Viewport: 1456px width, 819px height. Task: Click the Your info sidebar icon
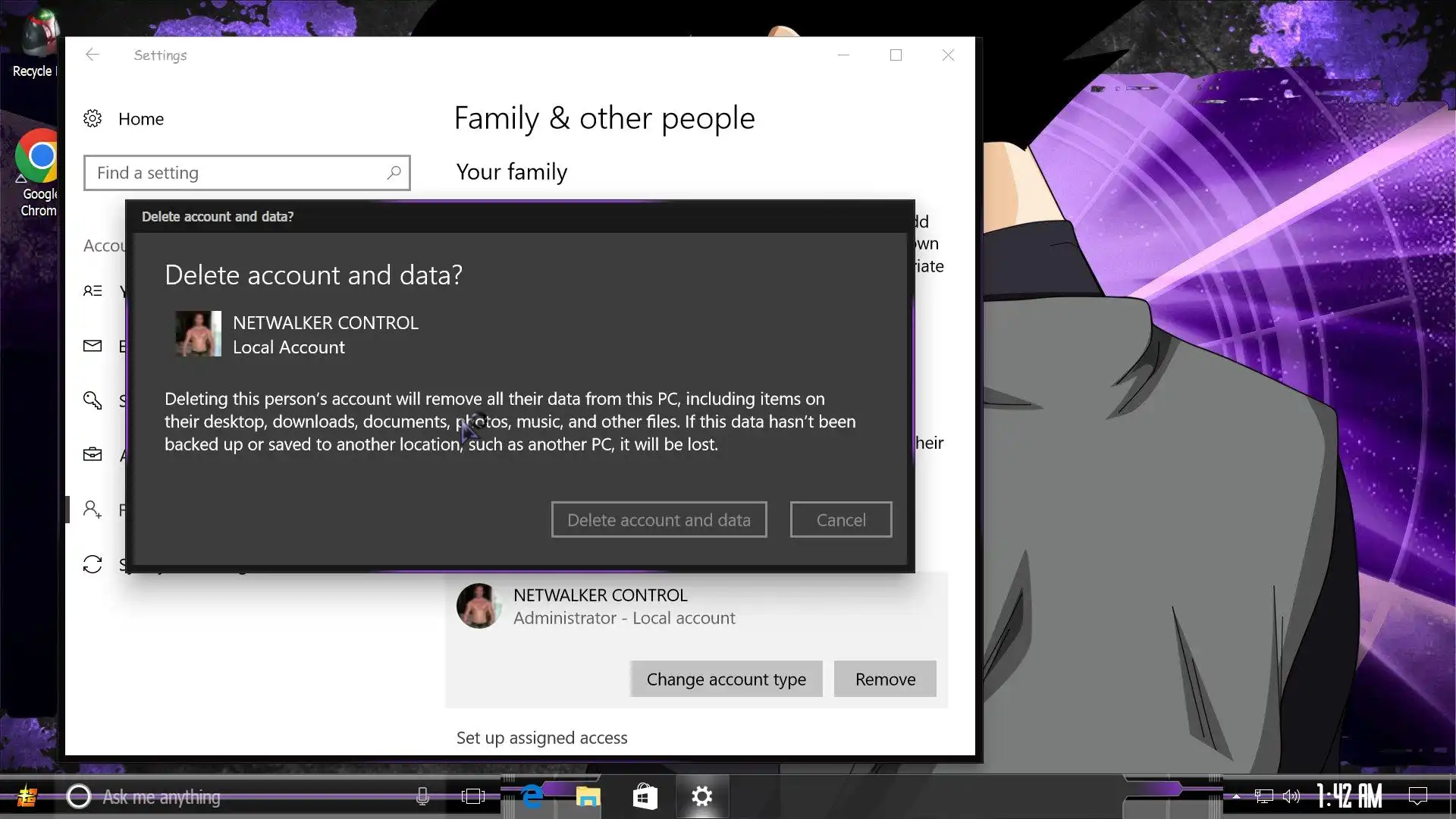click(93, 291)
